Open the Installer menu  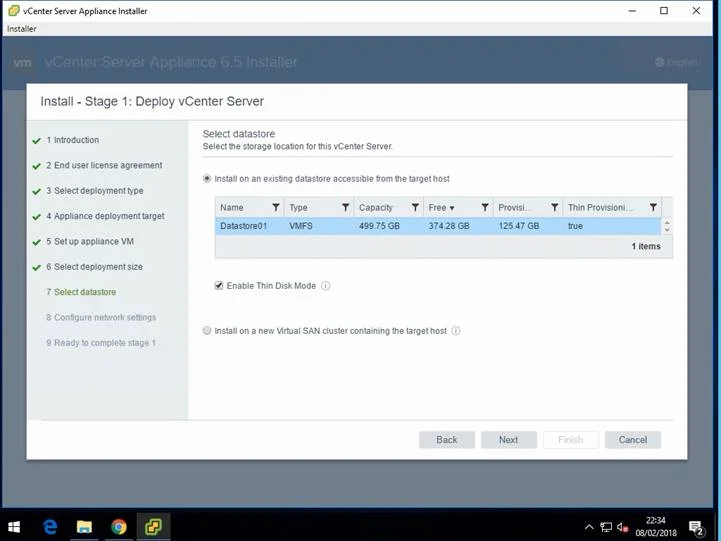click(21, 28)
